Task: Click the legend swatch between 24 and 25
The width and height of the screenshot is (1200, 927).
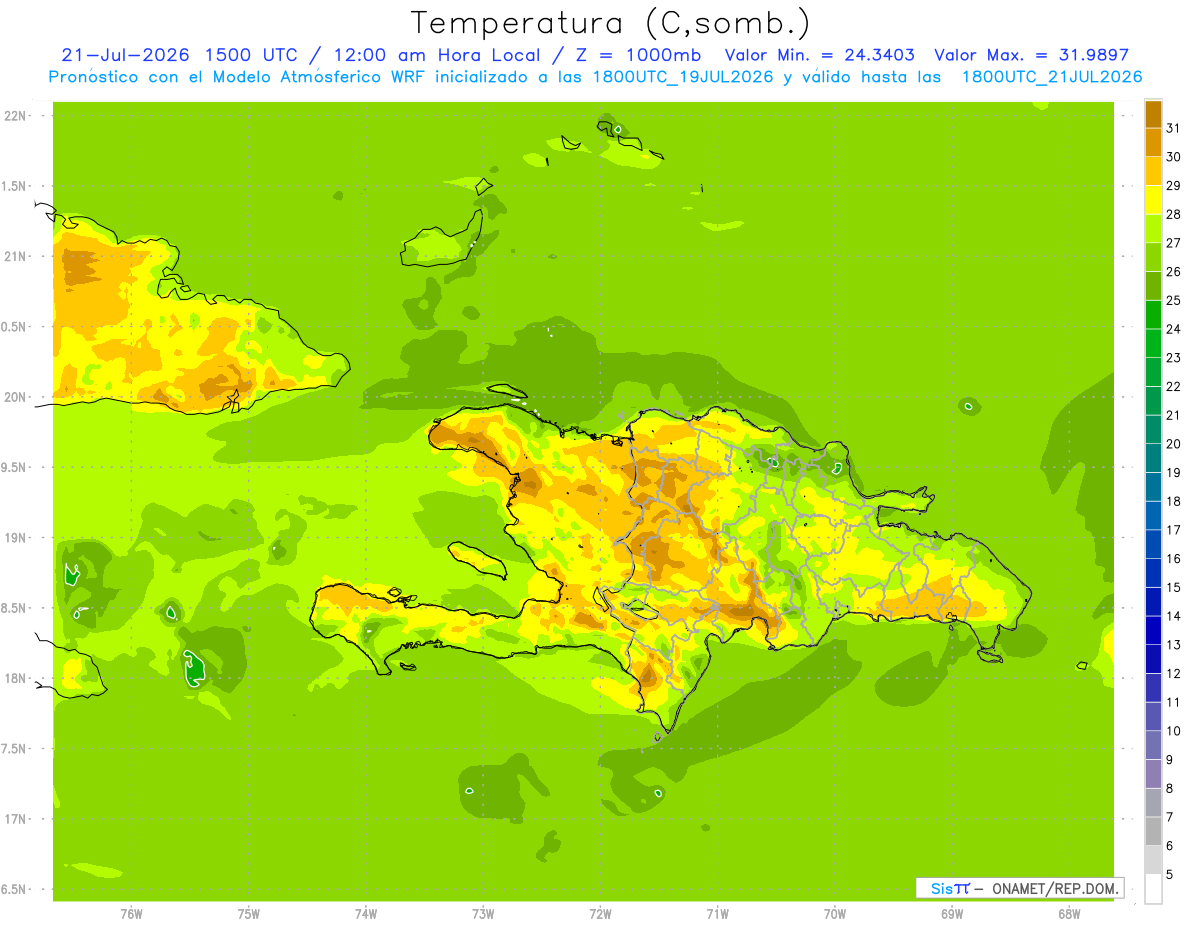Action: (x=1153, y=314)
